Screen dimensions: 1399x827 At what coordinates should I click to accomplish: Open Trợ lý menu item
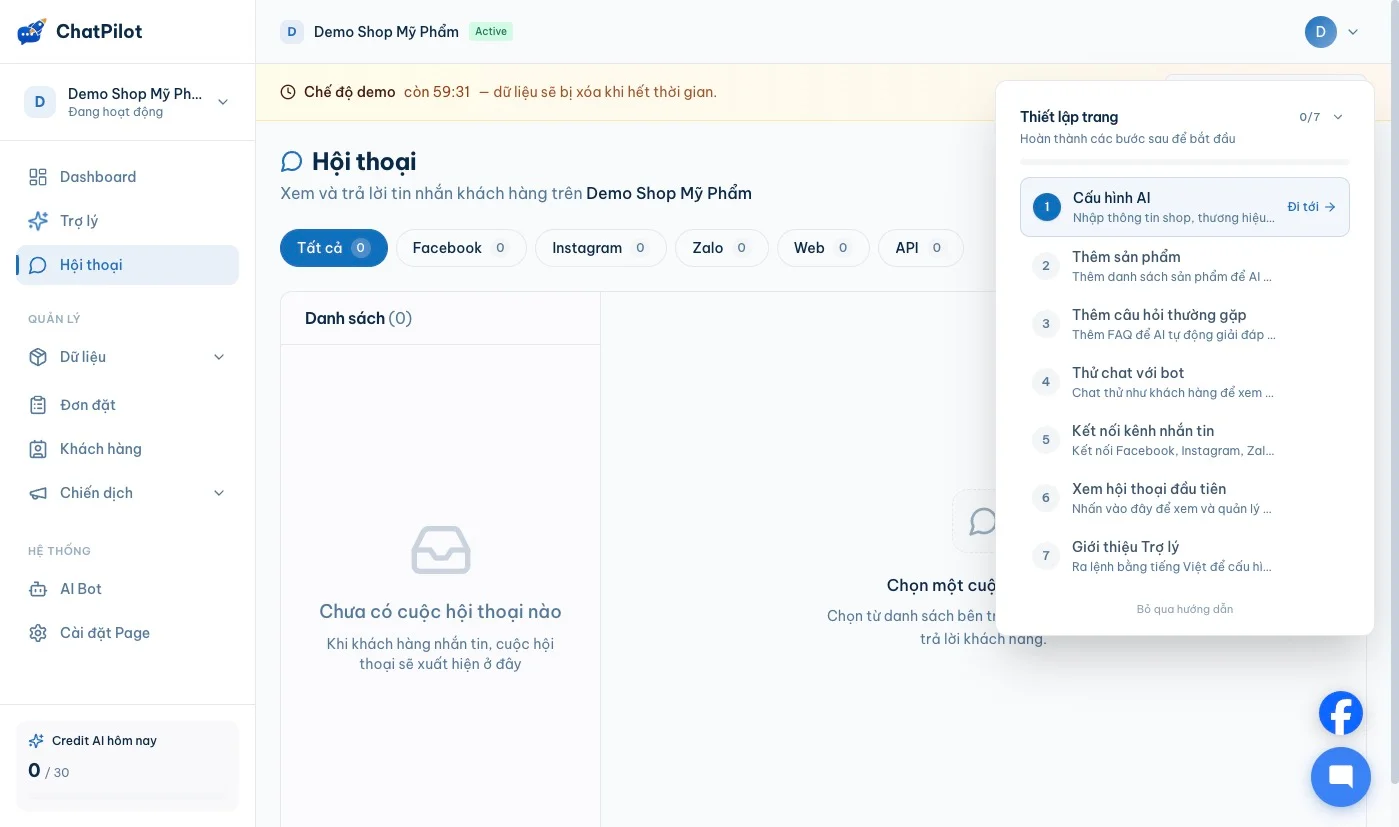coord(128,221)
